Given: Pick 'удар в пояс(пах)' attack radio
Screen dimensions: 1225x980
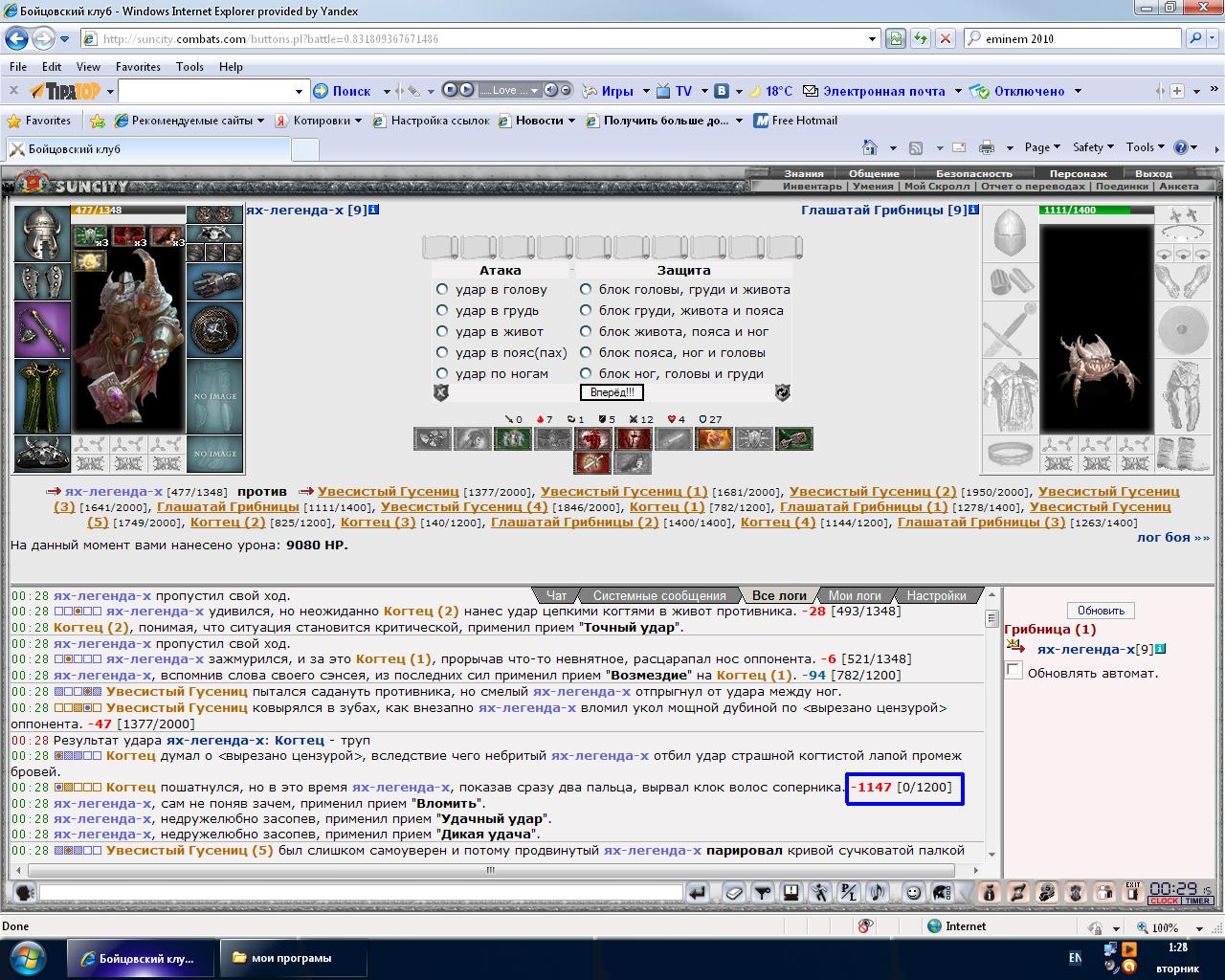Looking at the screenshot, I should pos(442,352).
